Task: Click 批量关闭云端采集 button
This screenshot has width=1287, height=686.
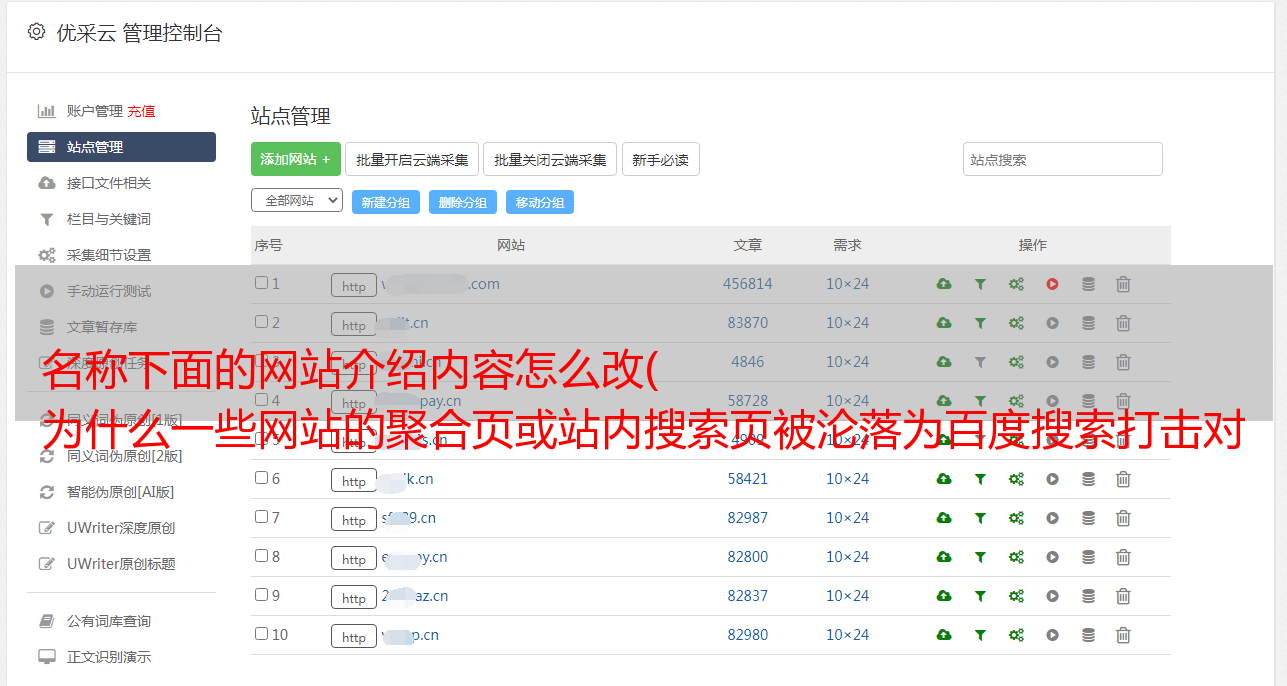Action: coord(550,159)
